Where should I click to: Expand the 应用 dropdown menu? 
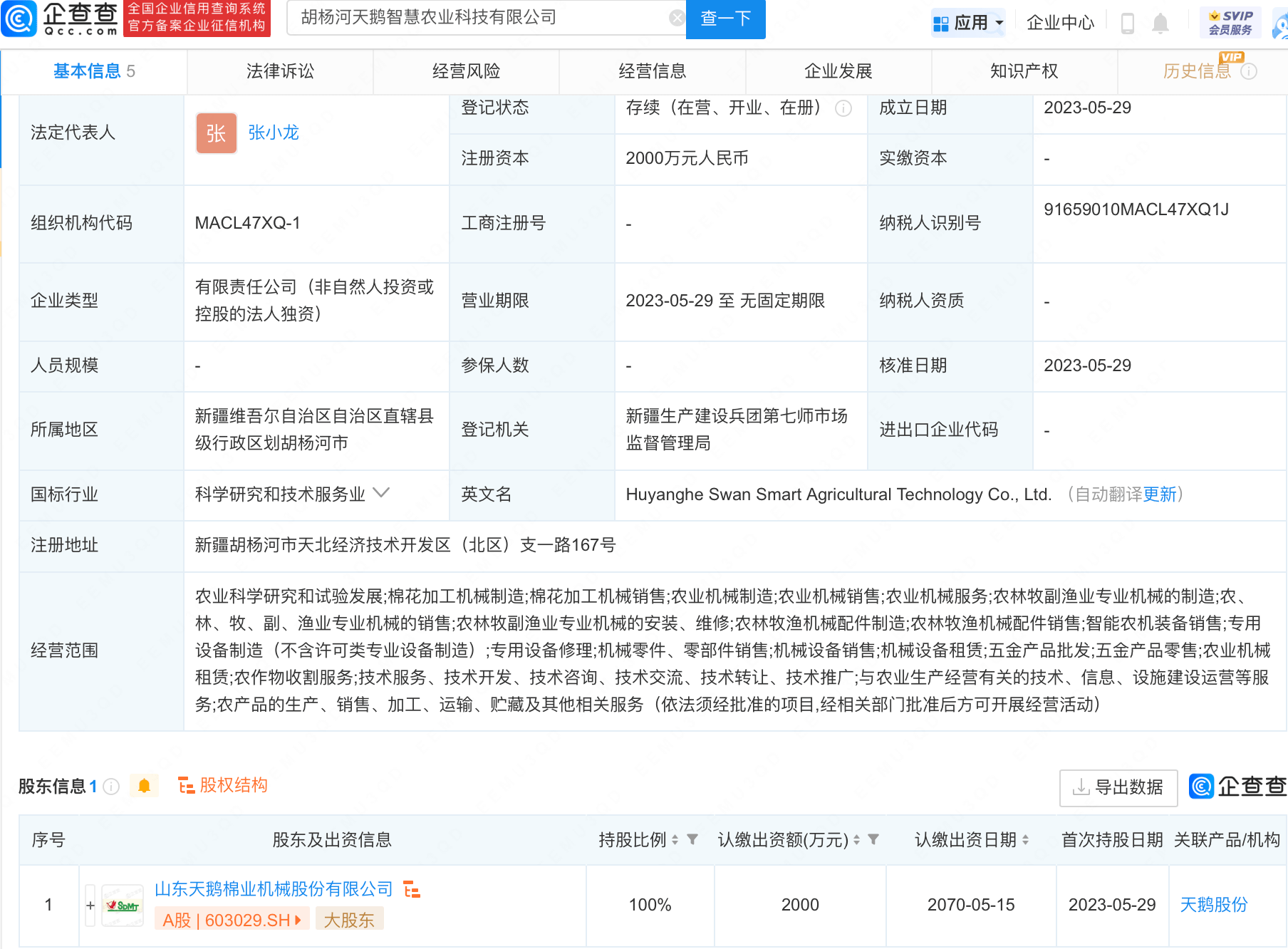[968, 23]
